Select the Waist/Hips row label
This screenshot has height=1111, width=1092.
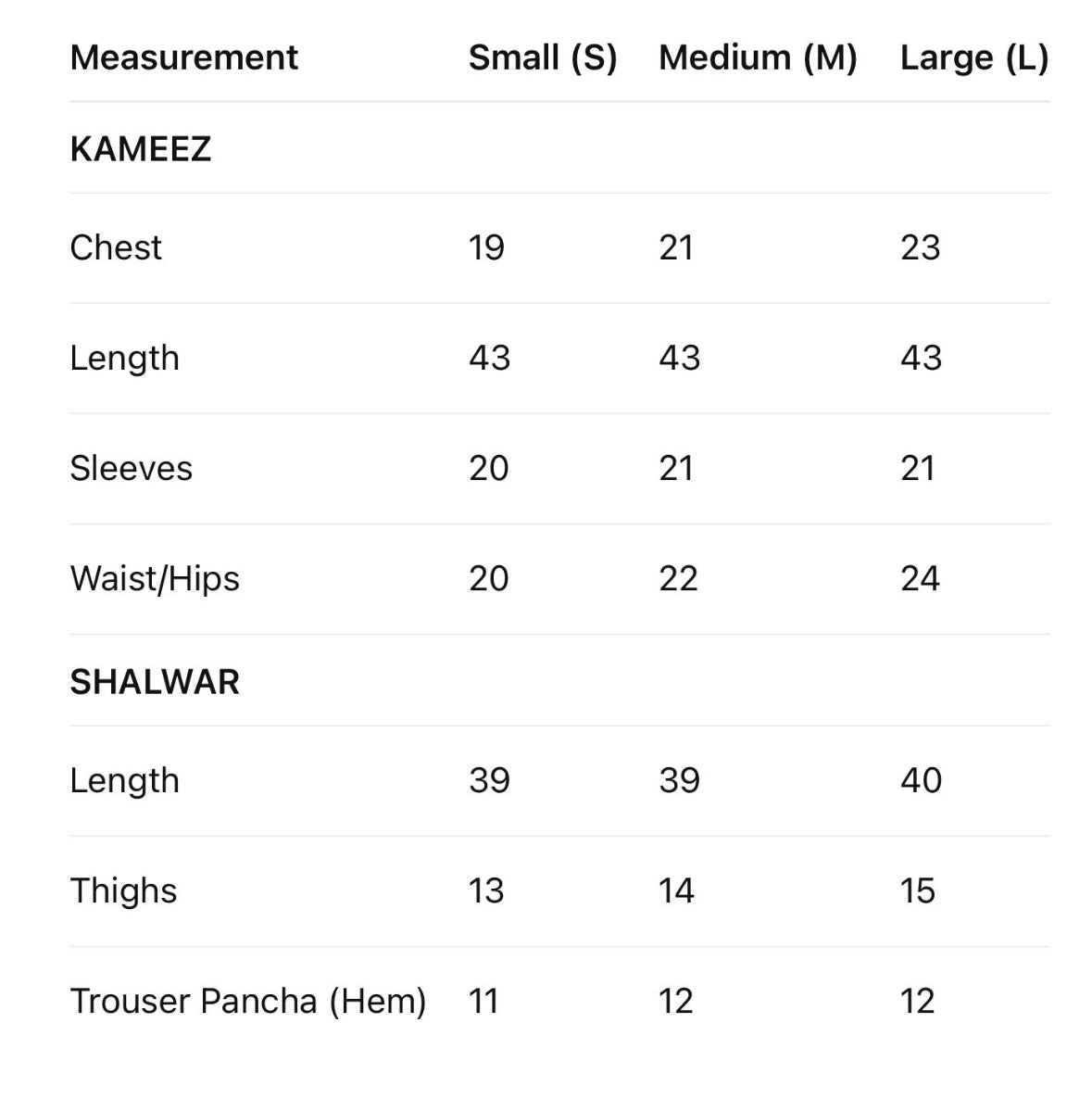click(x=155, y=578)
